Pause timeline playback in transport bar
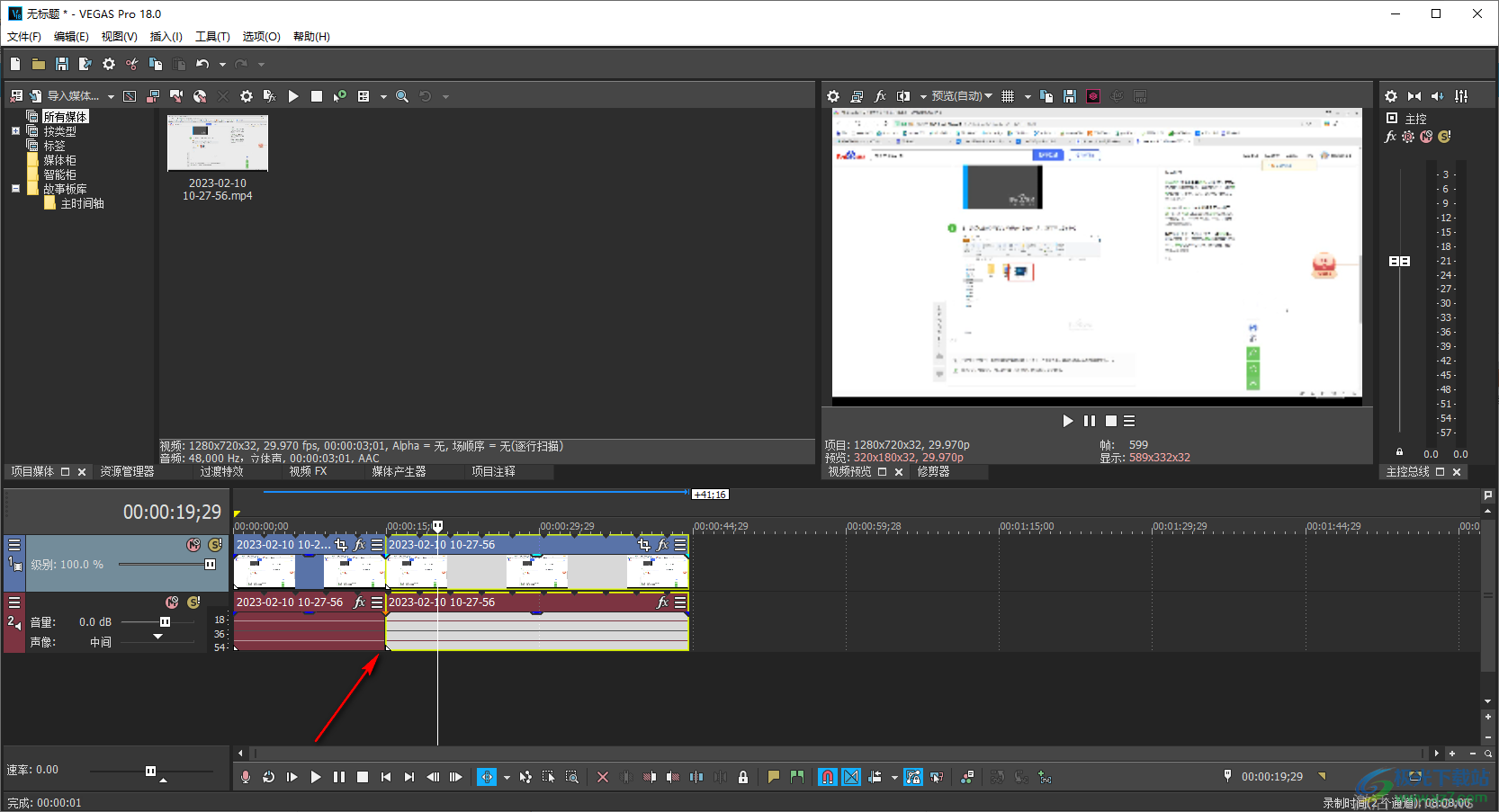This screenshot has height=812, width=1499. [x=339, y=777]
